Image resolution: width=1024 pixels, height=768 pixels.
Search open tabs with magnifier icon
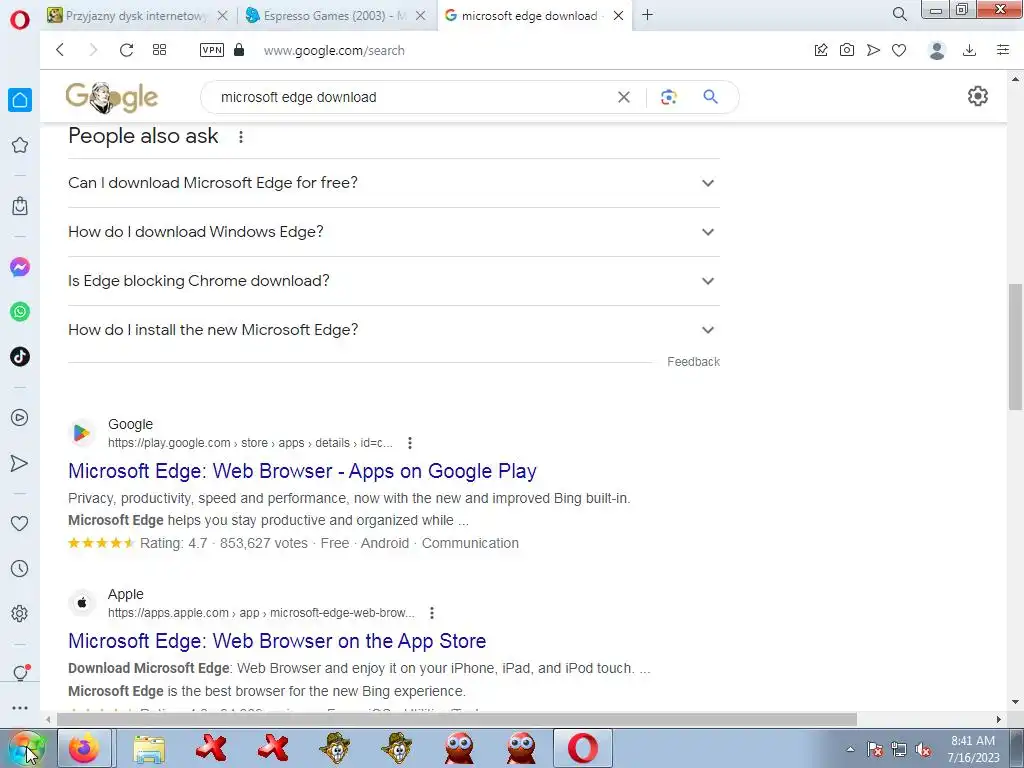[899, 14]
